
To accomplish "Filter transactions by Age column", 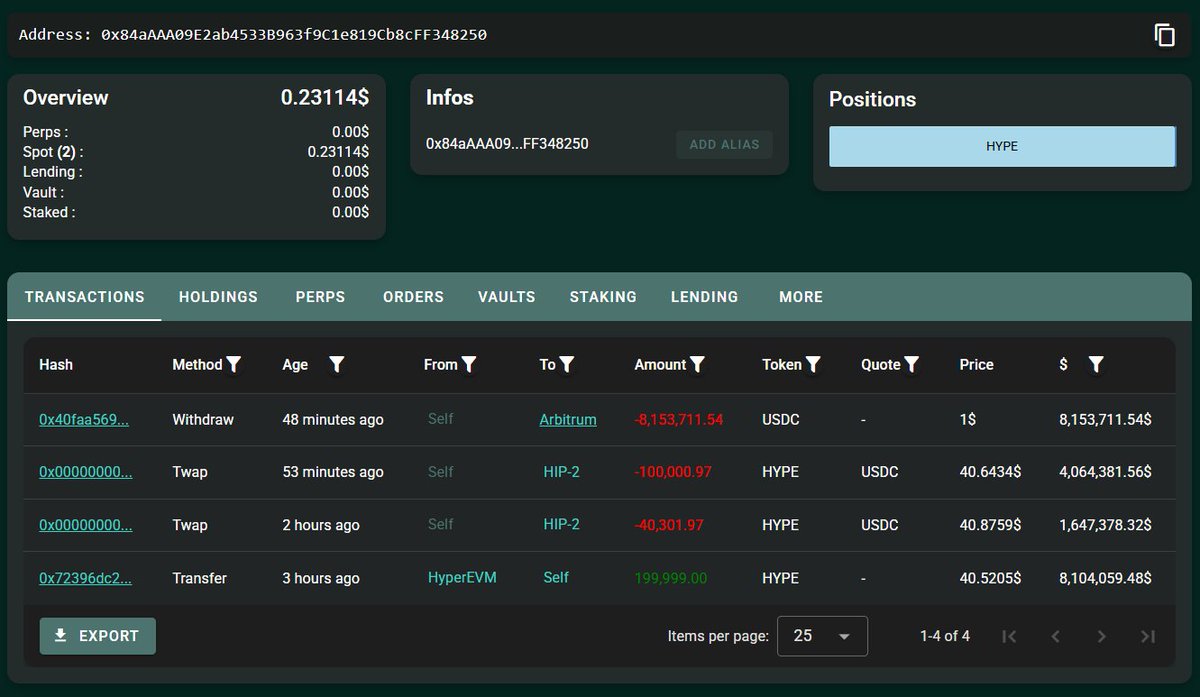I will click(x=337, y=365).
